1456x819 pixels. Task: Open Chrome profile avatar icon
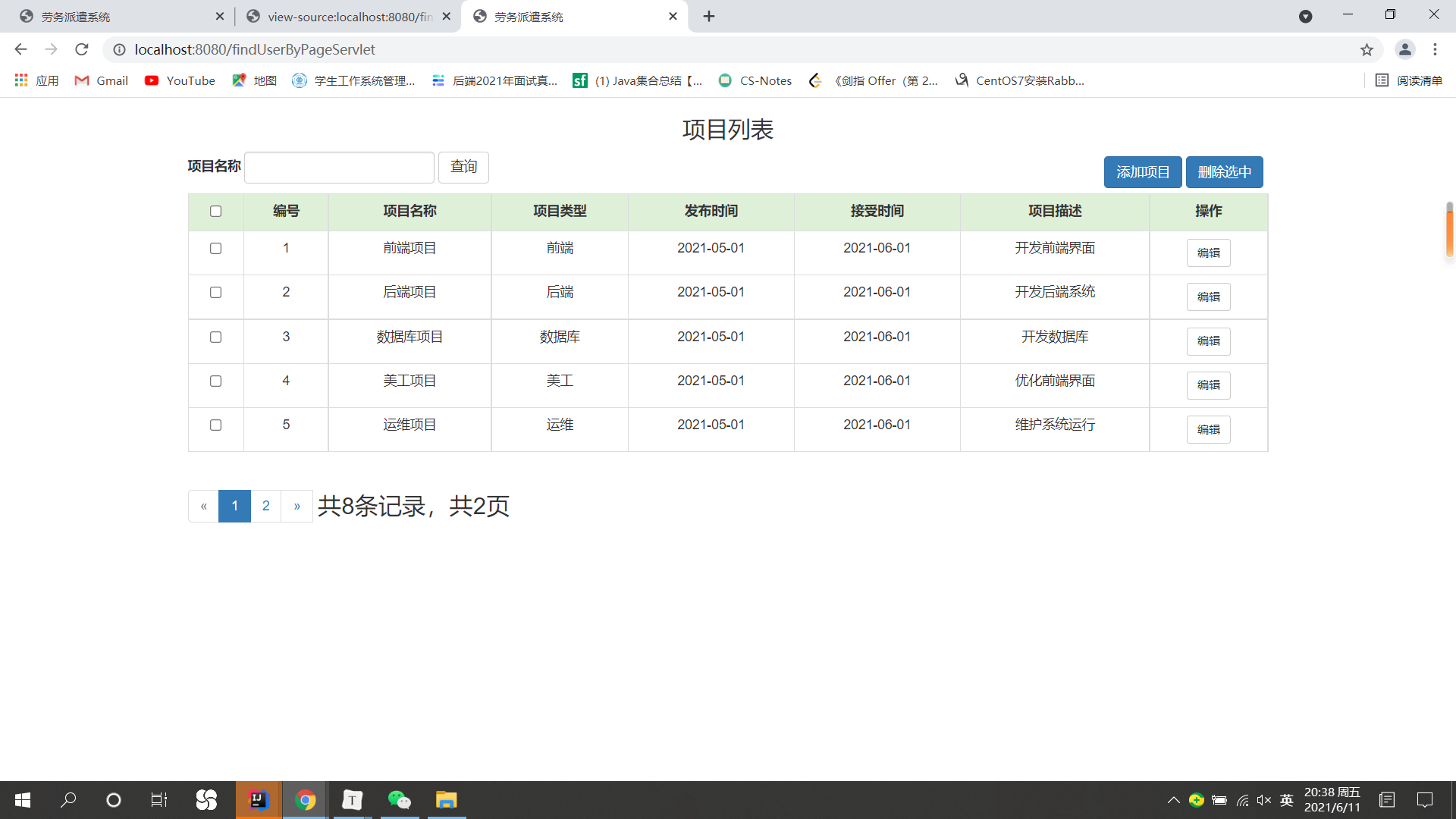point(1404,49)
